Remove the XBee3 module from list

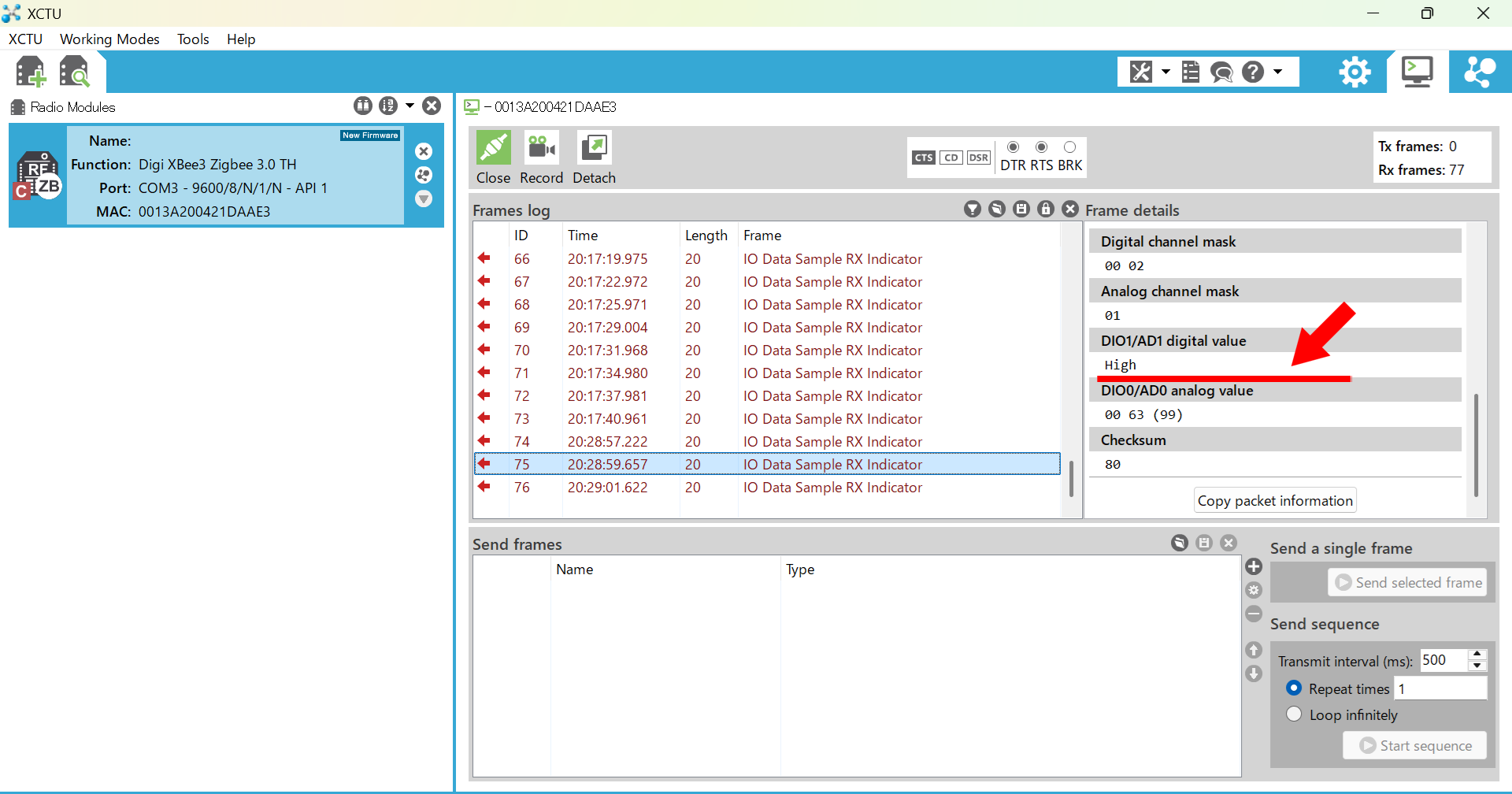[424, 151]
